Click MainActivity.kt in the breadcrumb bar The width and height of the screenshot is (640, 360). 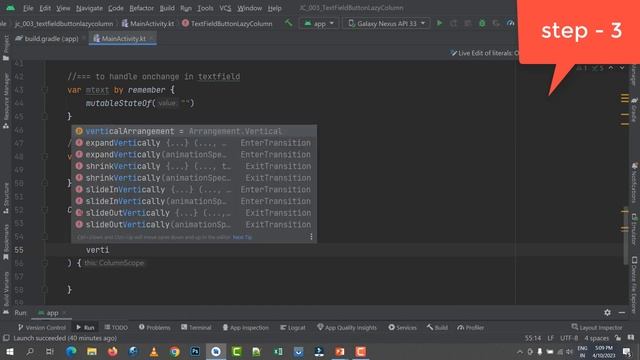[x=148, y=24]
